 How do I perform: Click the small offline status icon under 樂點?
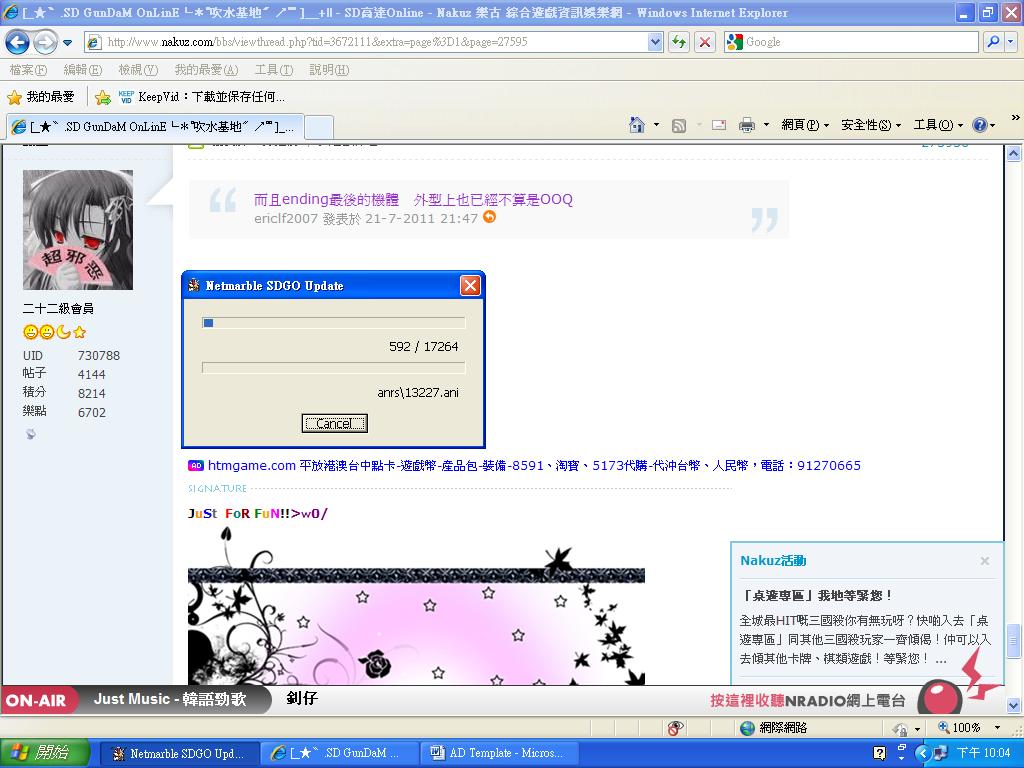30,434
